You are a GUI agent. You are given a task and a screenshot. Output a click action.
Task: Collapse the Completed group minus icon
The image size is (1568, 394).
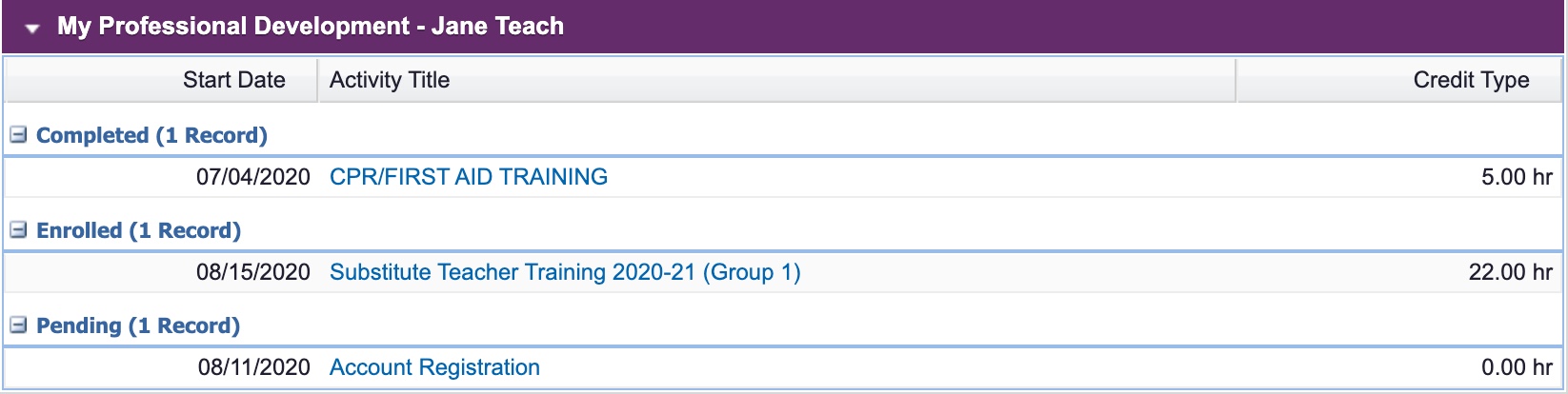(x=18, y=134)
